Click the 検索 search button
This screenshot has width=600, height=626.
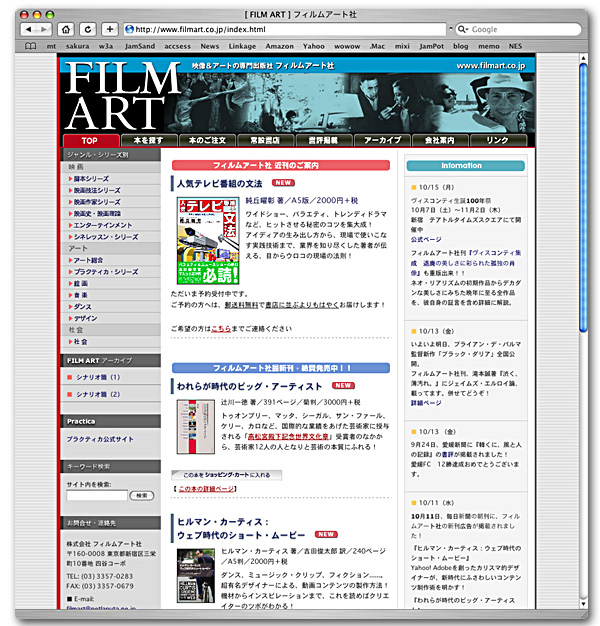[143, 495]
